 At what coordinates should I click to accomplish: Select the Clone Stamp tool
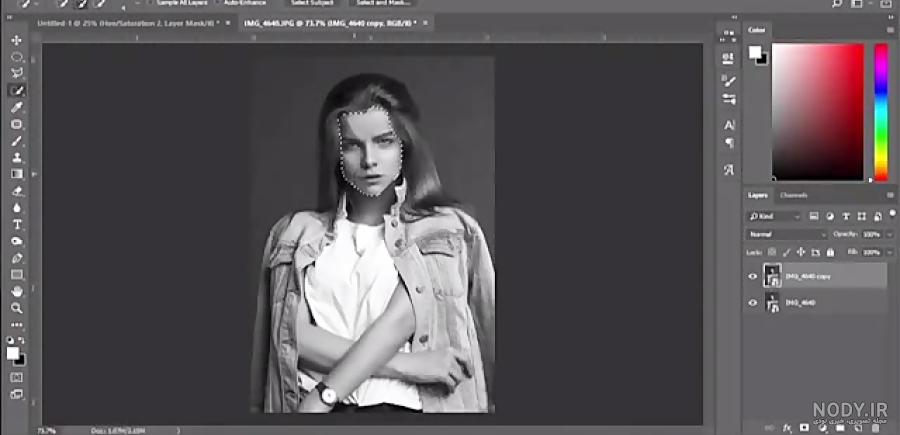(x=17, y=157)
